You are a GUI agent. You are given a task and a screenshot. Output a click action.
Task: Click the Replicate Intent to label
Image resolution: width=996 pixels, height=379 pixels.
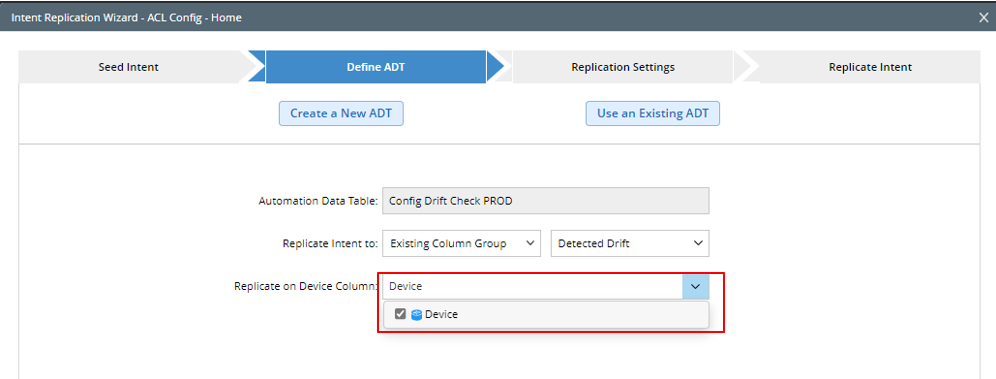point(330,244)
